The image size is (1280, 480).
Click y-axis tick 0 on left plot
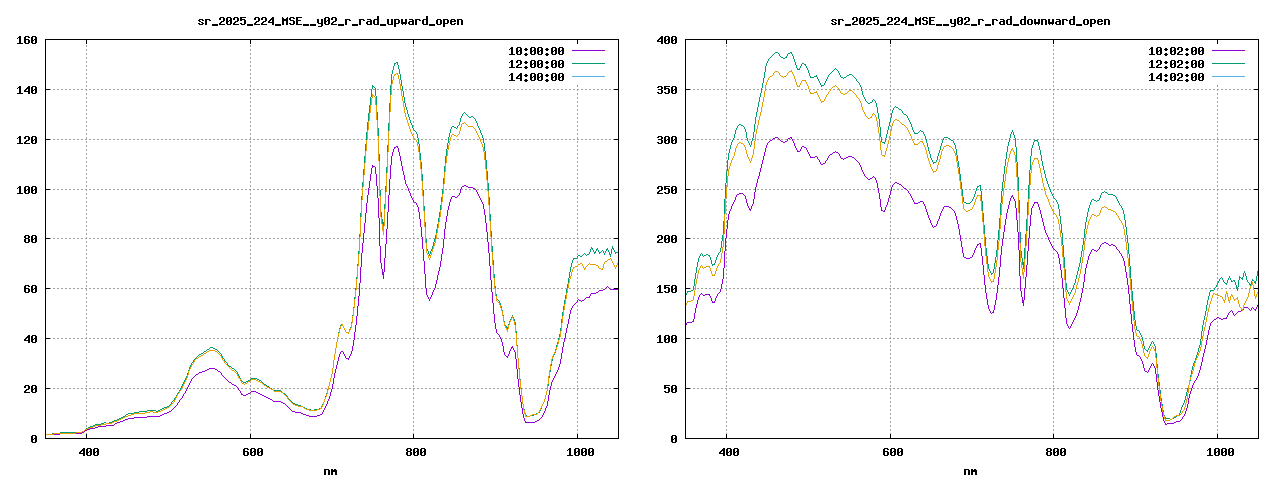click(34, 439)
